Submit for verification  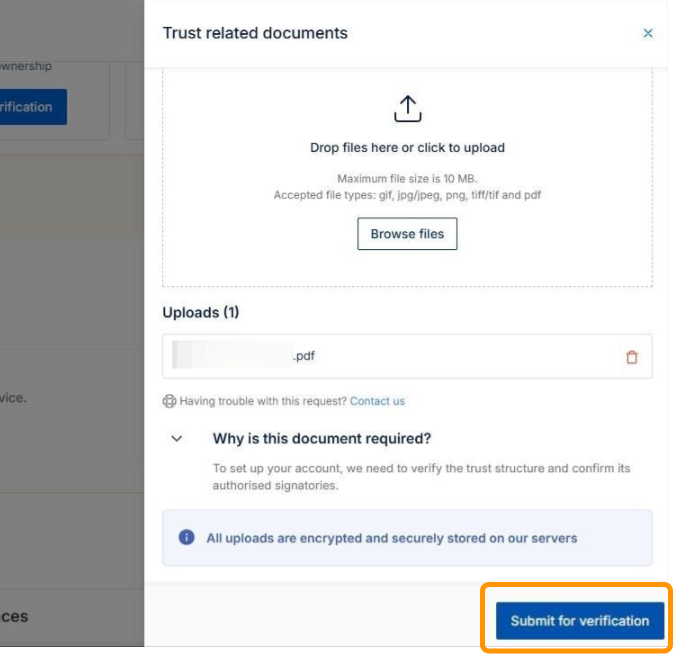point(579,621)
